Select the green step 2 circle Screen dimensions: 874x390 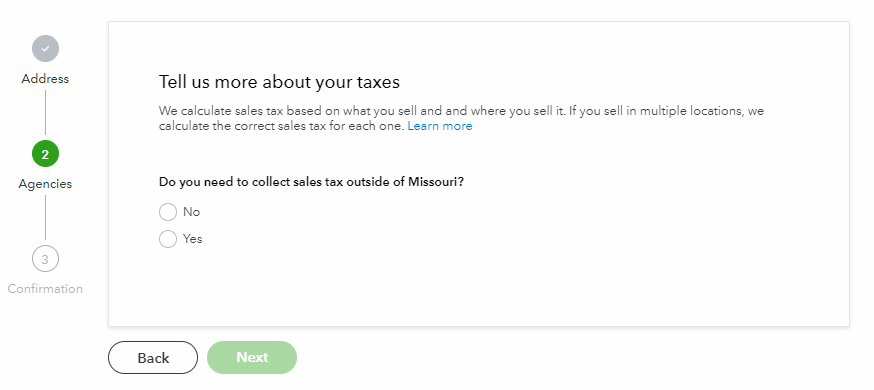pos(45,154)
